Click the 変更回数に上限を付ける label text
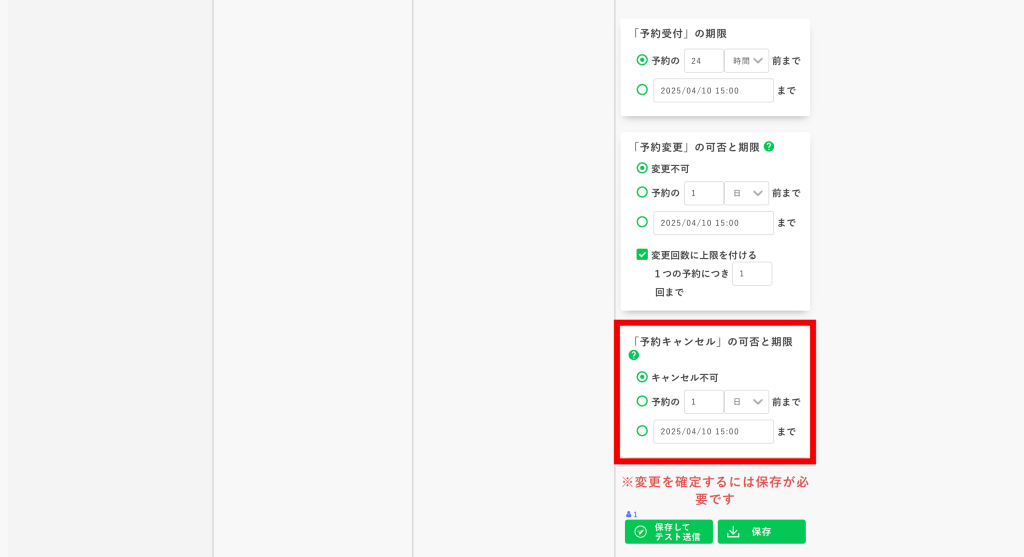 point(703,255)
